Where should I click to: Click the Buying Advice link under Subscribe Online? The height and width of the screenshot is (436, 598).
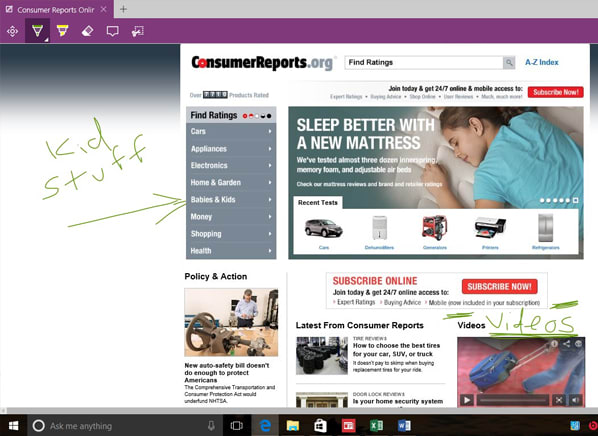click(402, 302)
